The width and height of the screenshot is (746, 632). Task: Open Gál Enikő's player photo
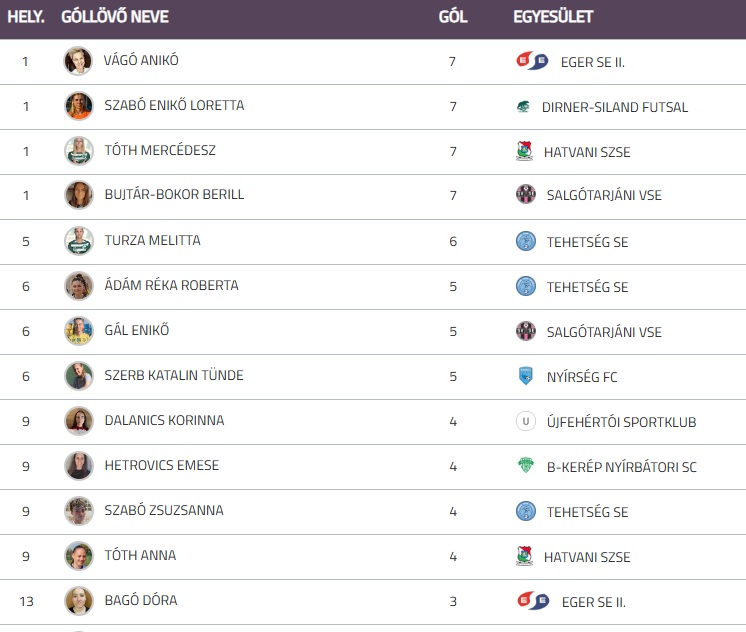coord(78,331)
